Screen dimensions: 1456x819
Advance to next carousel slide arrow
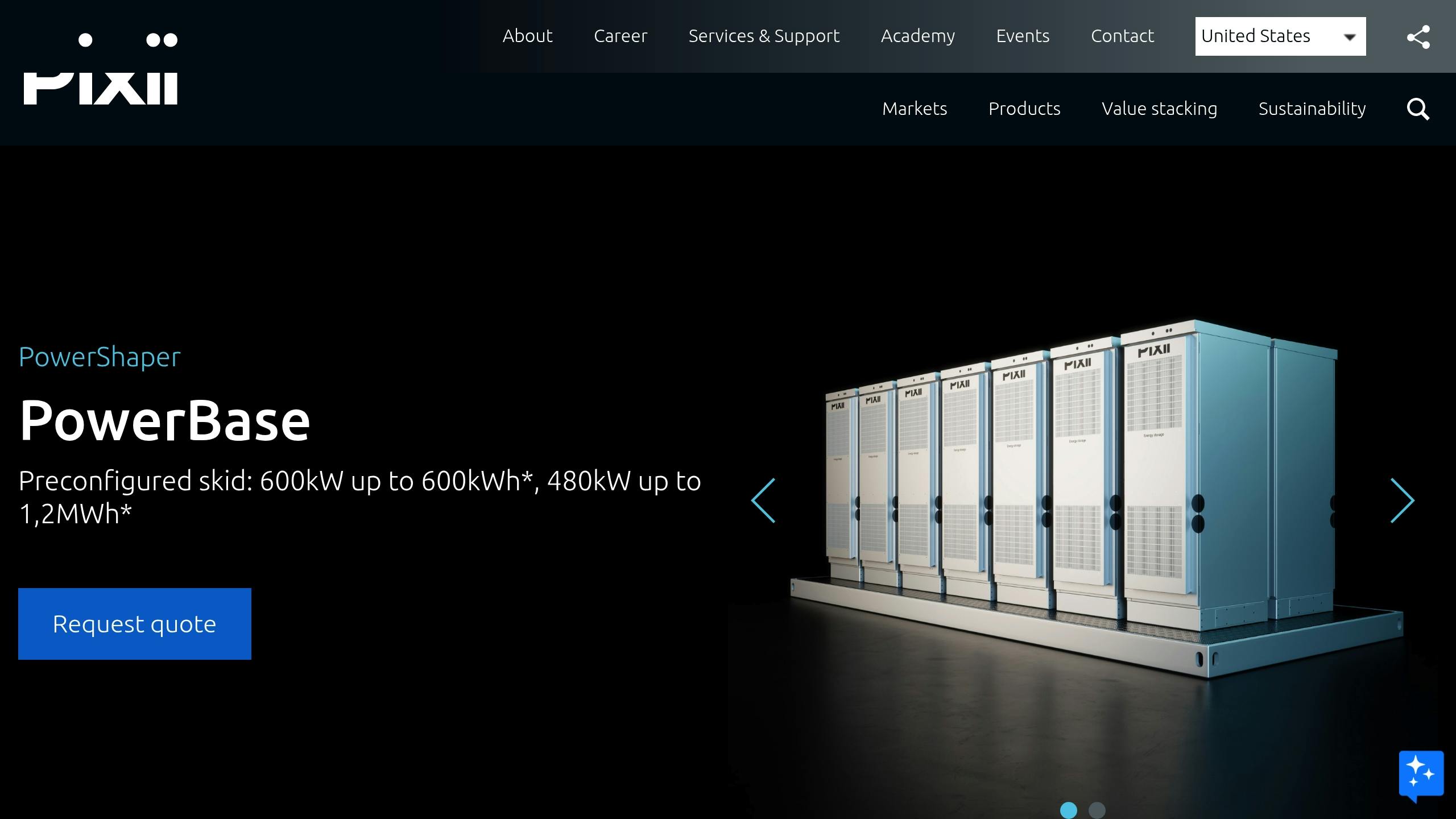[x=1402, y=500]
